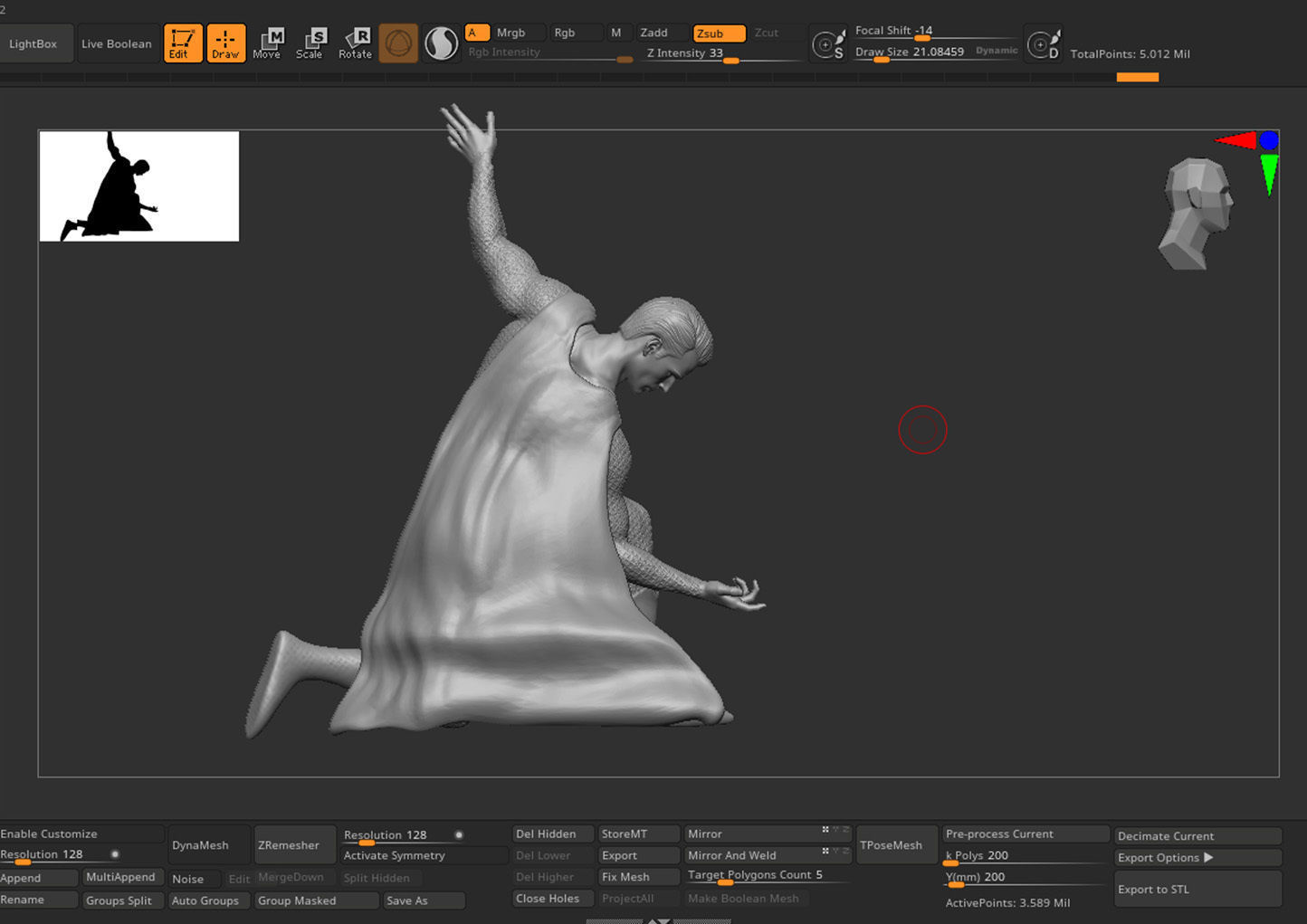Click the S symmetric draw size icon
Screen dimensions: 1307x924
828,44
